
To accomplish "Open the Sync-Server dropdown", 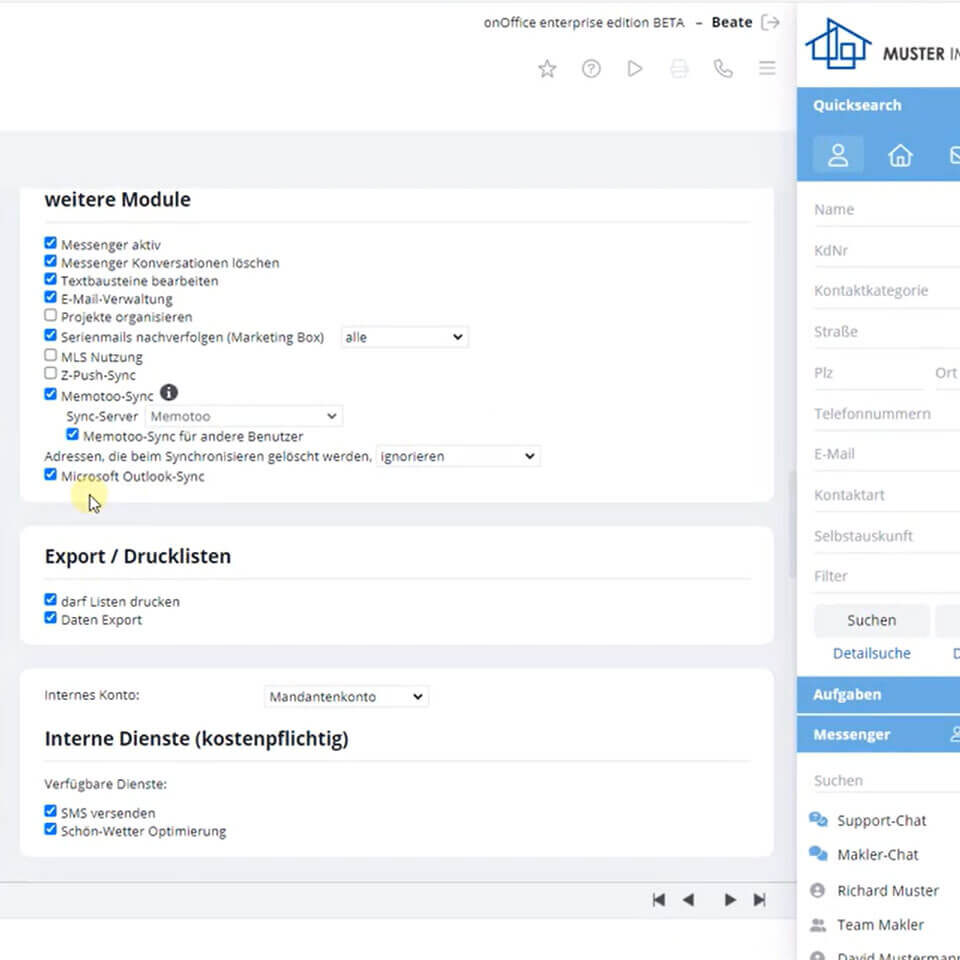I will pyautogui.click(x=243, y=416).
